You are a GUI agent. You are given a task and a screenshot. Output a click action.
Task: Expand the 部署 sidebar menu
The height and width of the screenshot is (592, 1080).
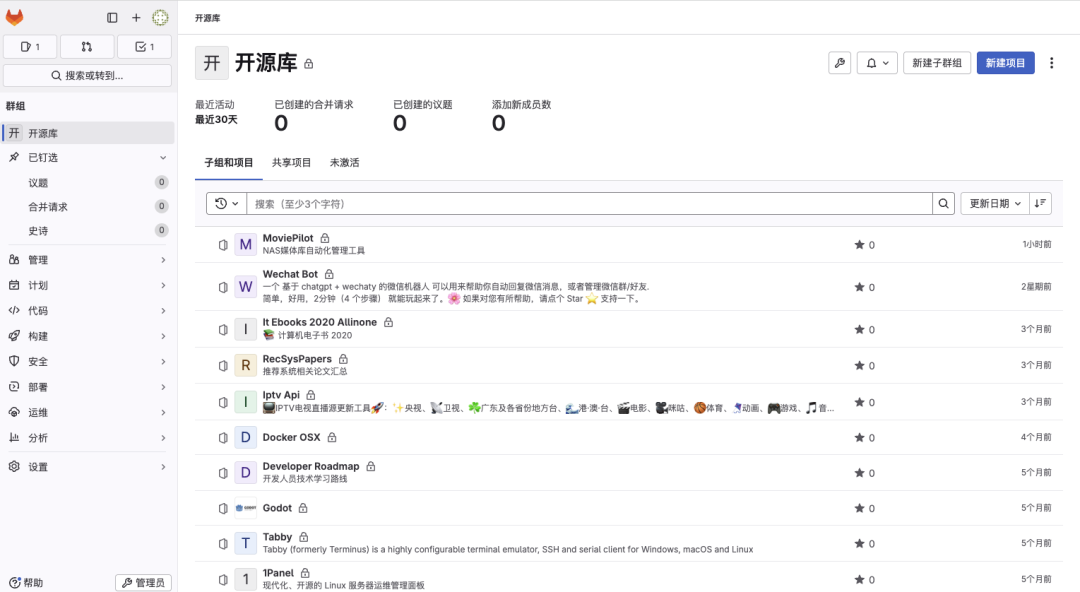point(87,387)
